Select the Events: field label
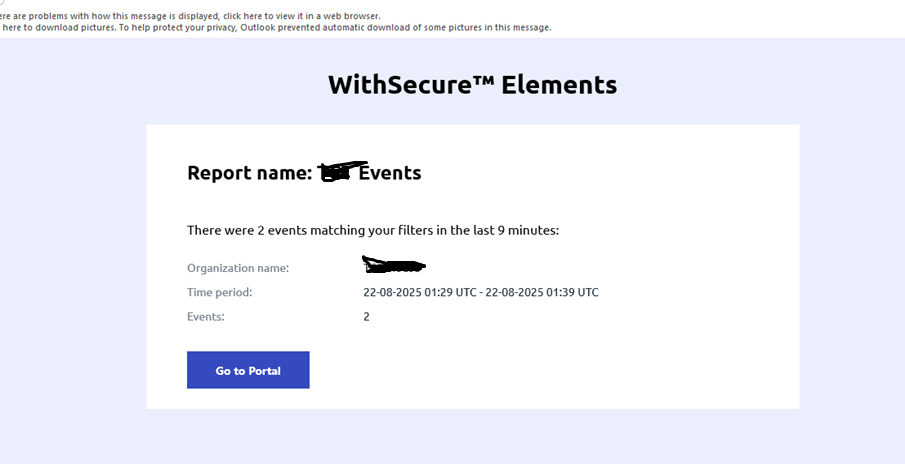 pyautogui.click(x=205, y=316)
